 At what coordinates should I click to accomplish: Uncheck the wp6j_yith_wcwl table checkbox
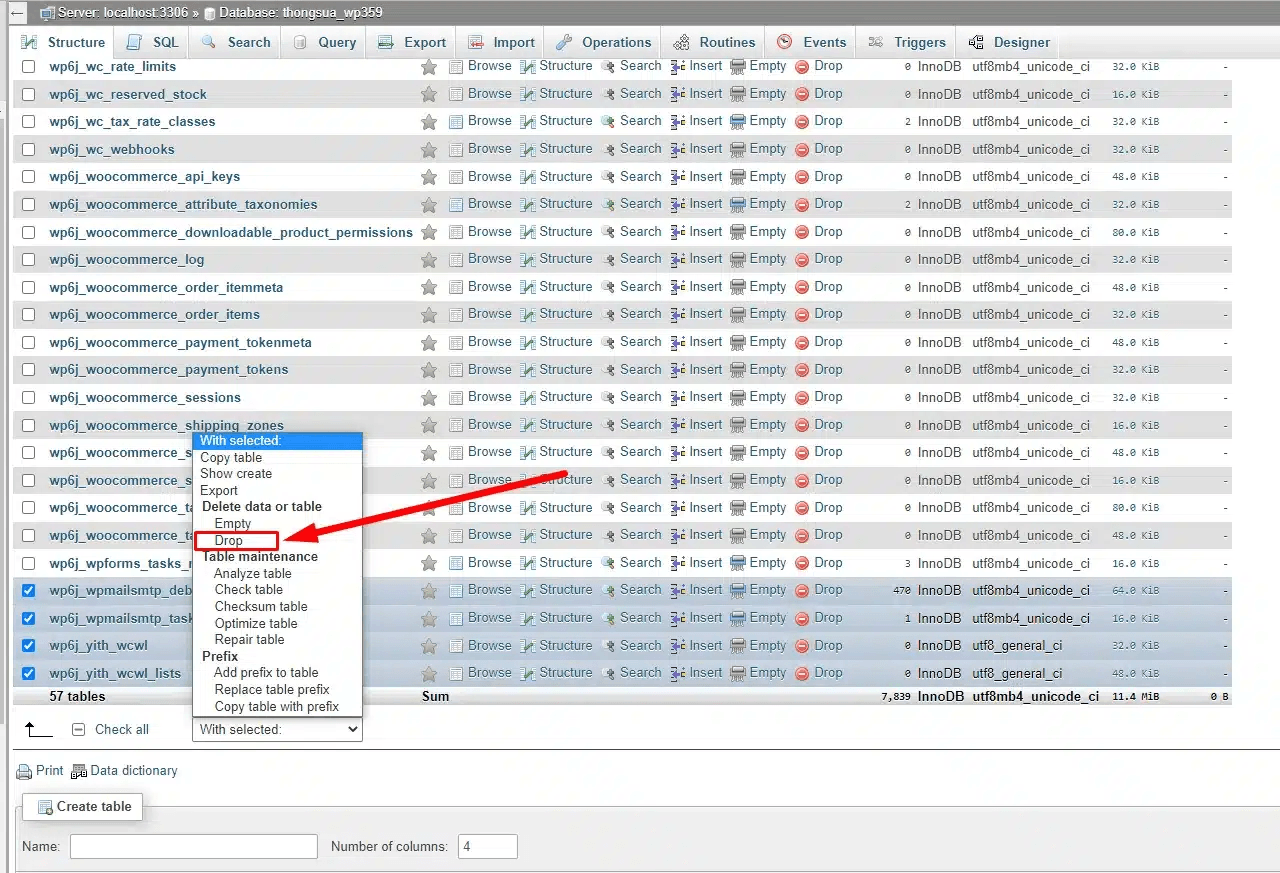[27, 645]
